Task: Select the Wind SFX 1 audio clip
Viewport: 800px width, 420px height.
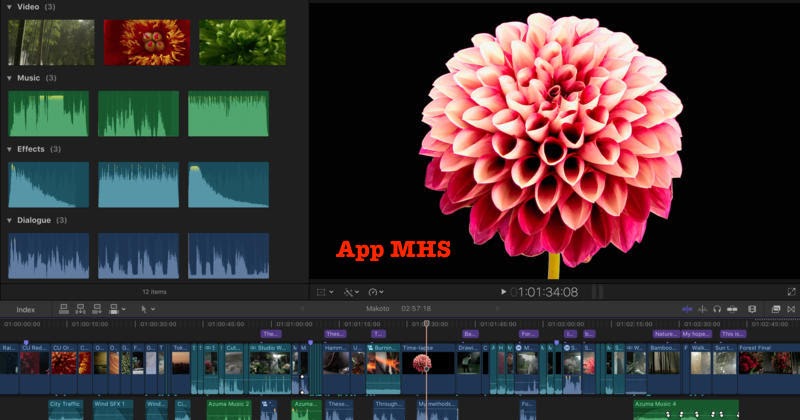Action: pos(113,410)
